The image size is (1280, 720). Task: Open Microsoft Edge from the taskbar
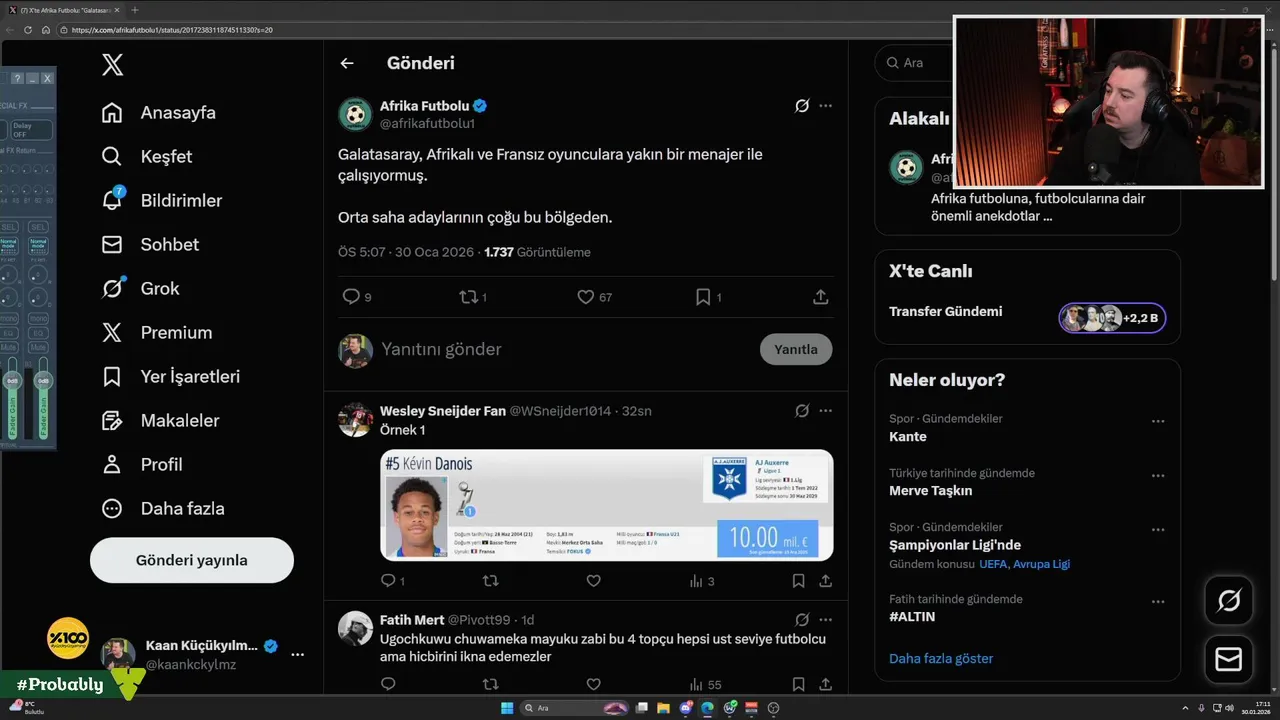pyautogui.click(x=707, y=708)
